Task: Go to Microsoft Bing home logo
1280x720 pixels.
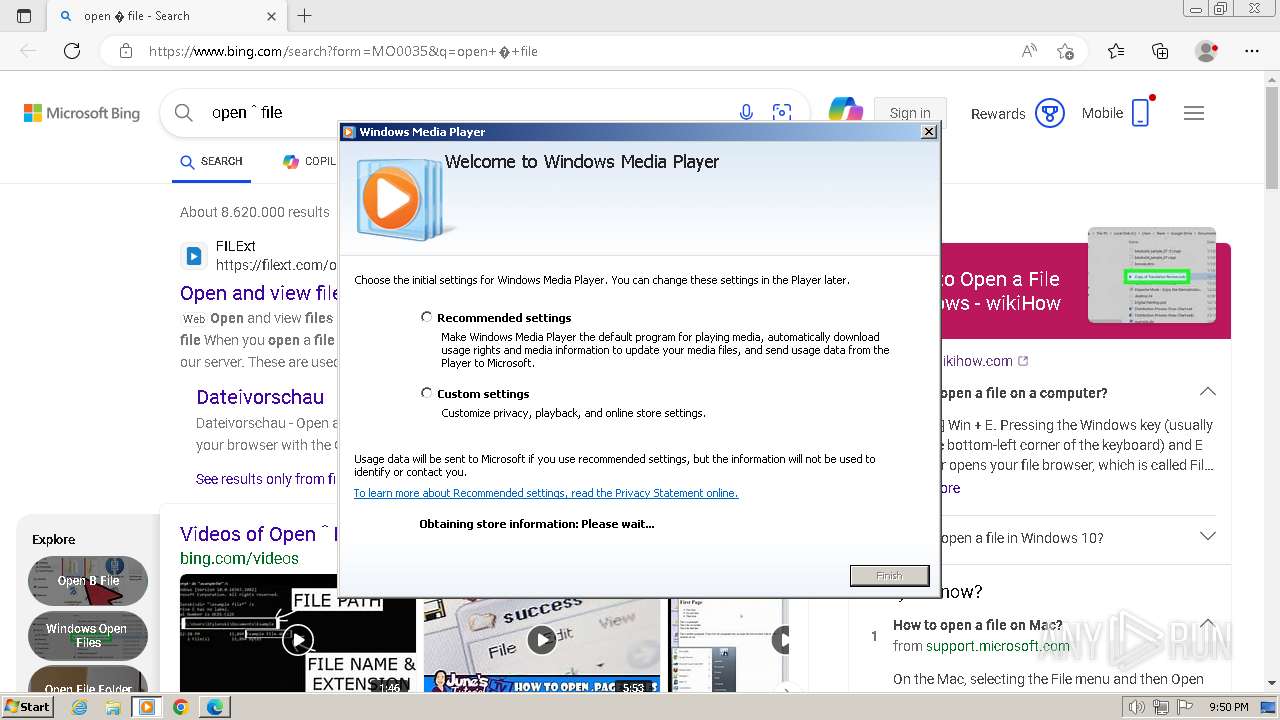Action: [82, 113]
